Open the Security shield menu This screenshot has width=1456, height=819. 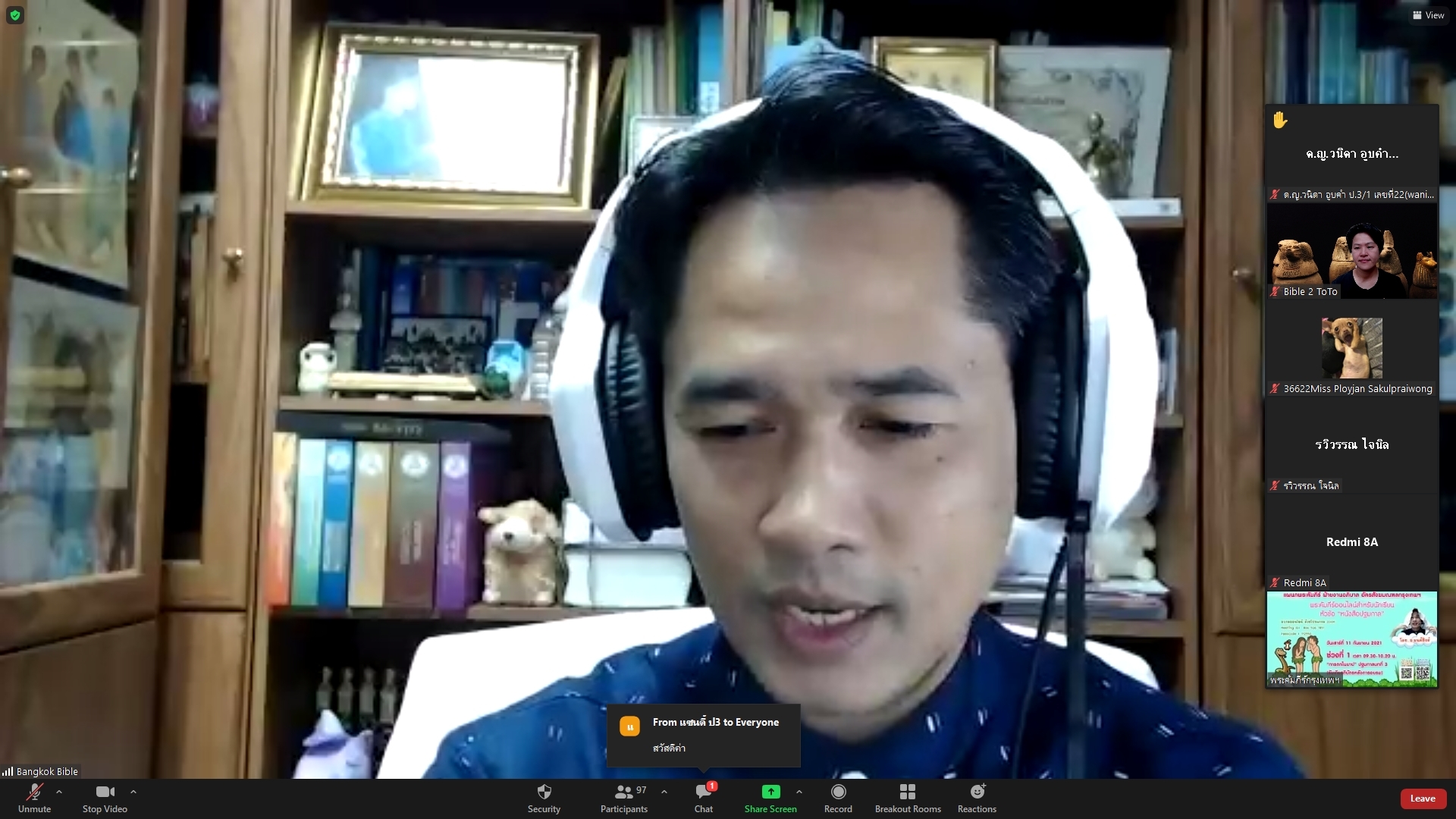544,799
